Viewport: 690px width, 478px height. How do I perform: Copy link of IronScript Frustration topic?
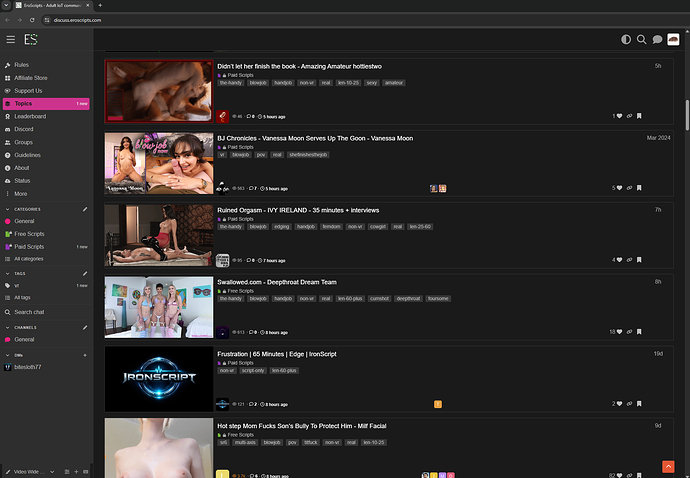click(629, 404)
